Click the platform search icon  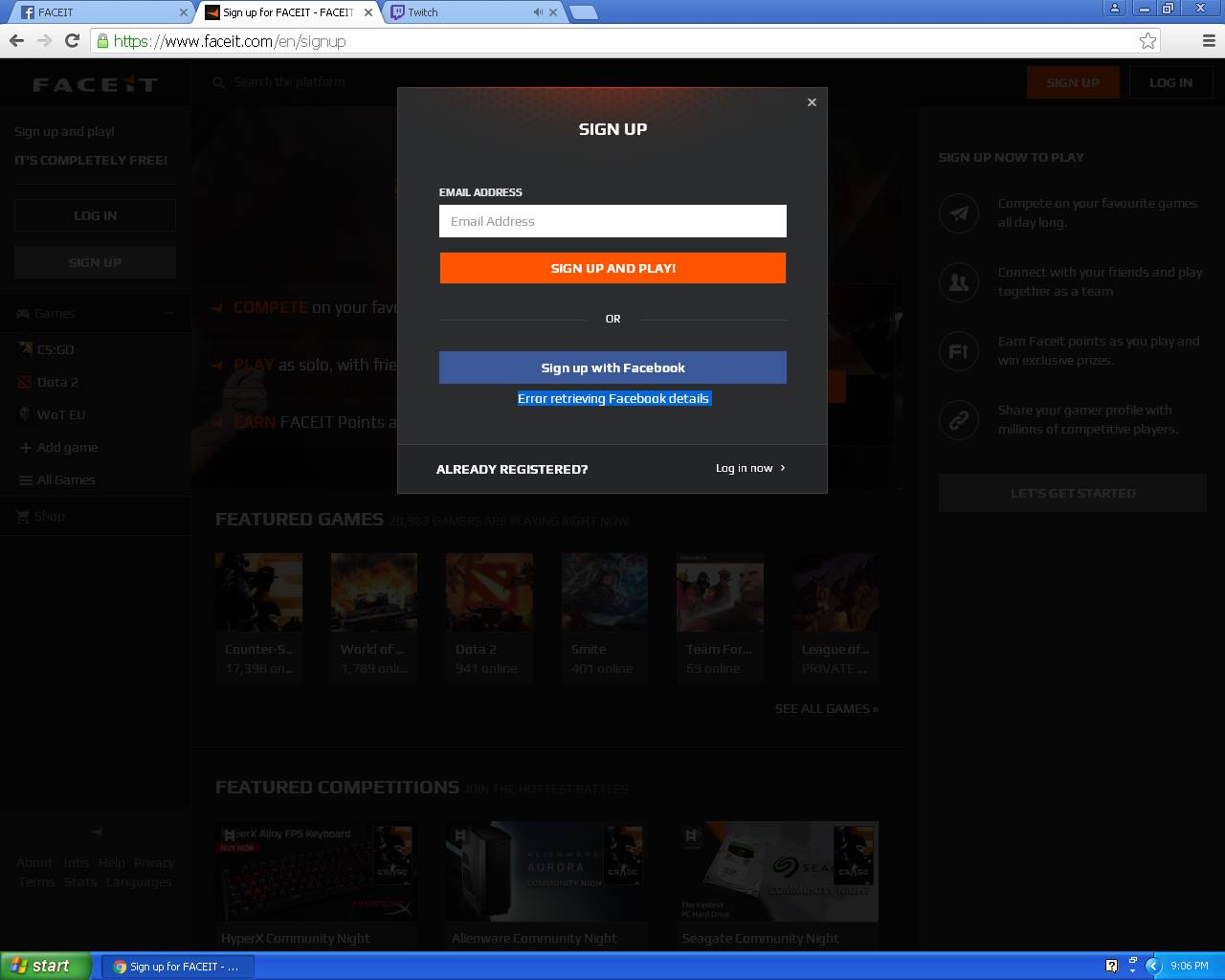219,82
